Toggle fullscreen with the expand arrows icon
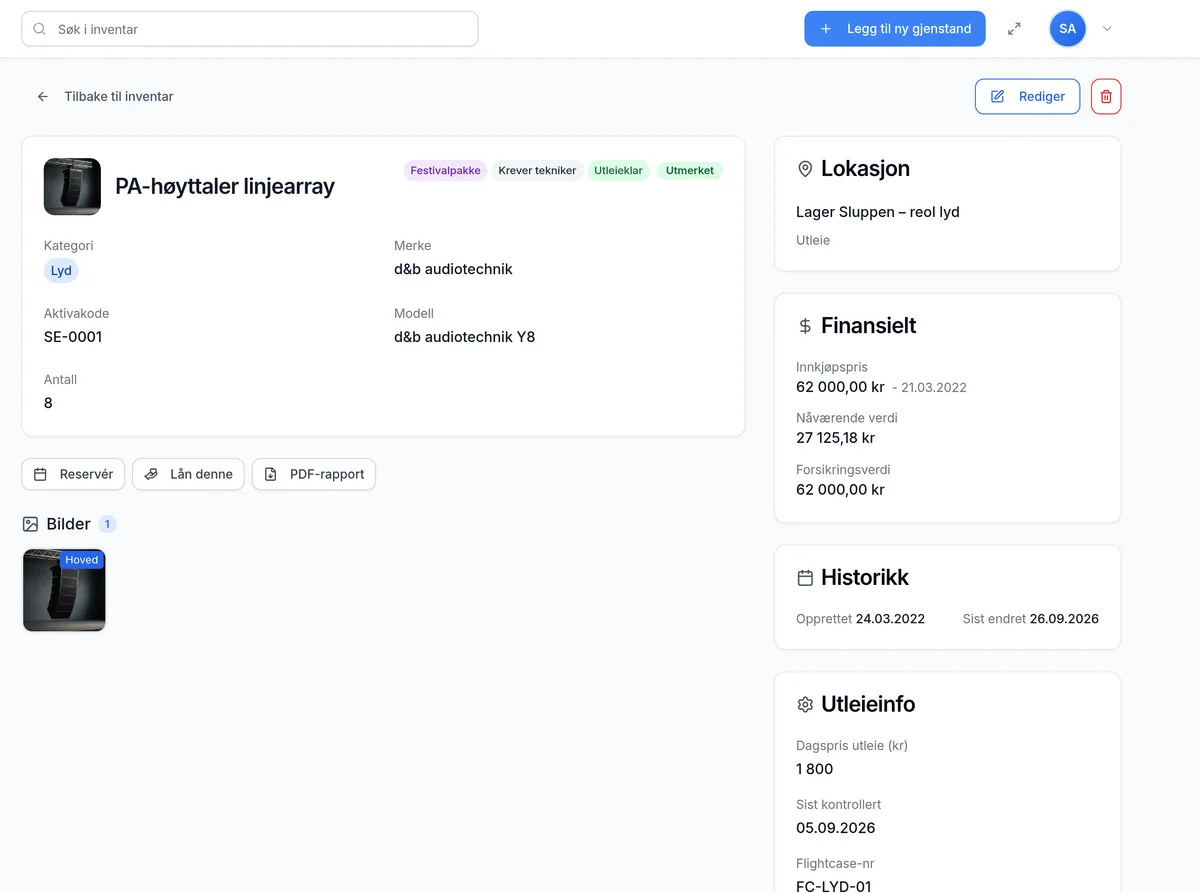This screenshot has width=1200, height=893. point(1014,29)
